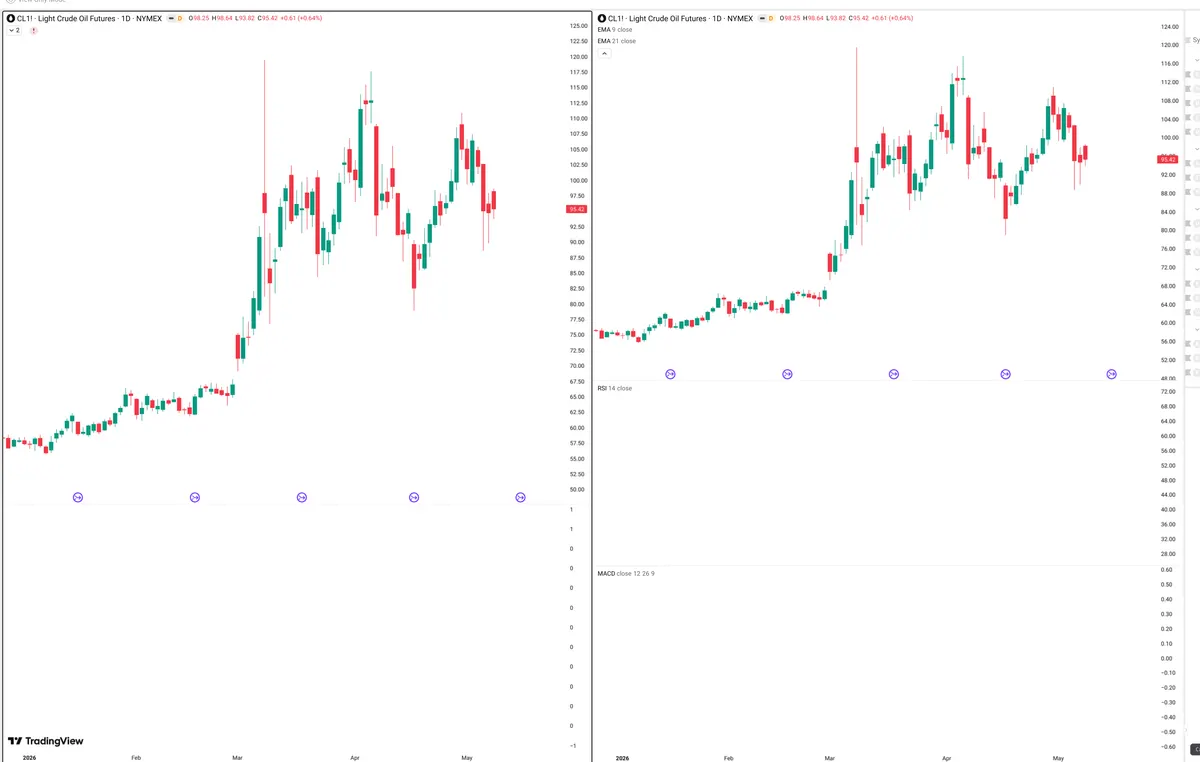Click the 125.00 level on left price axis
1200x762 pixels.
577,26
